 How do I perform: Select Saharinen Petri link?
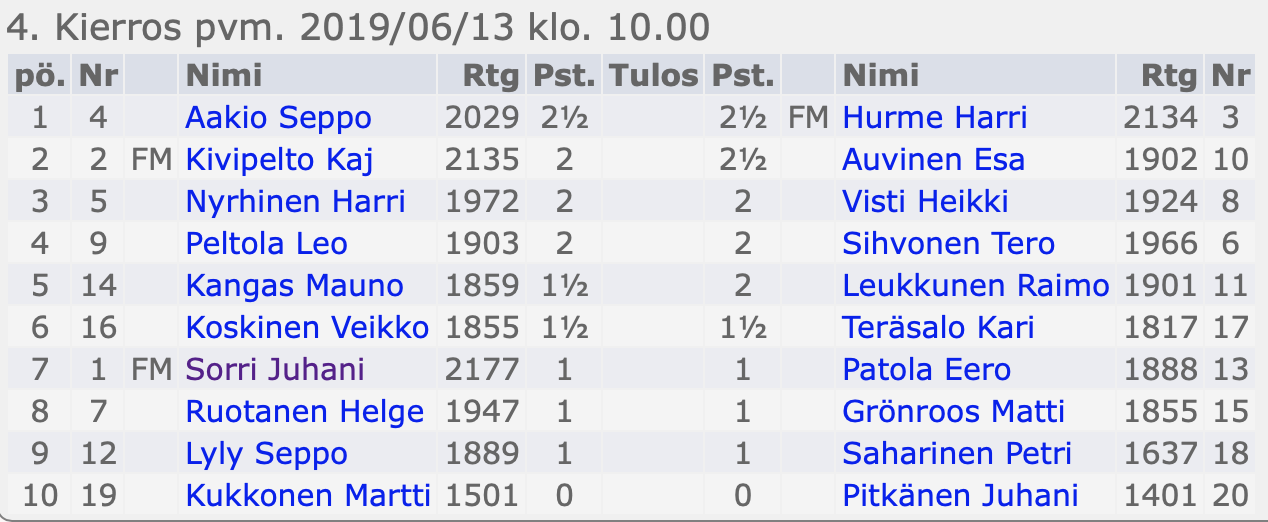pos(957,454)
